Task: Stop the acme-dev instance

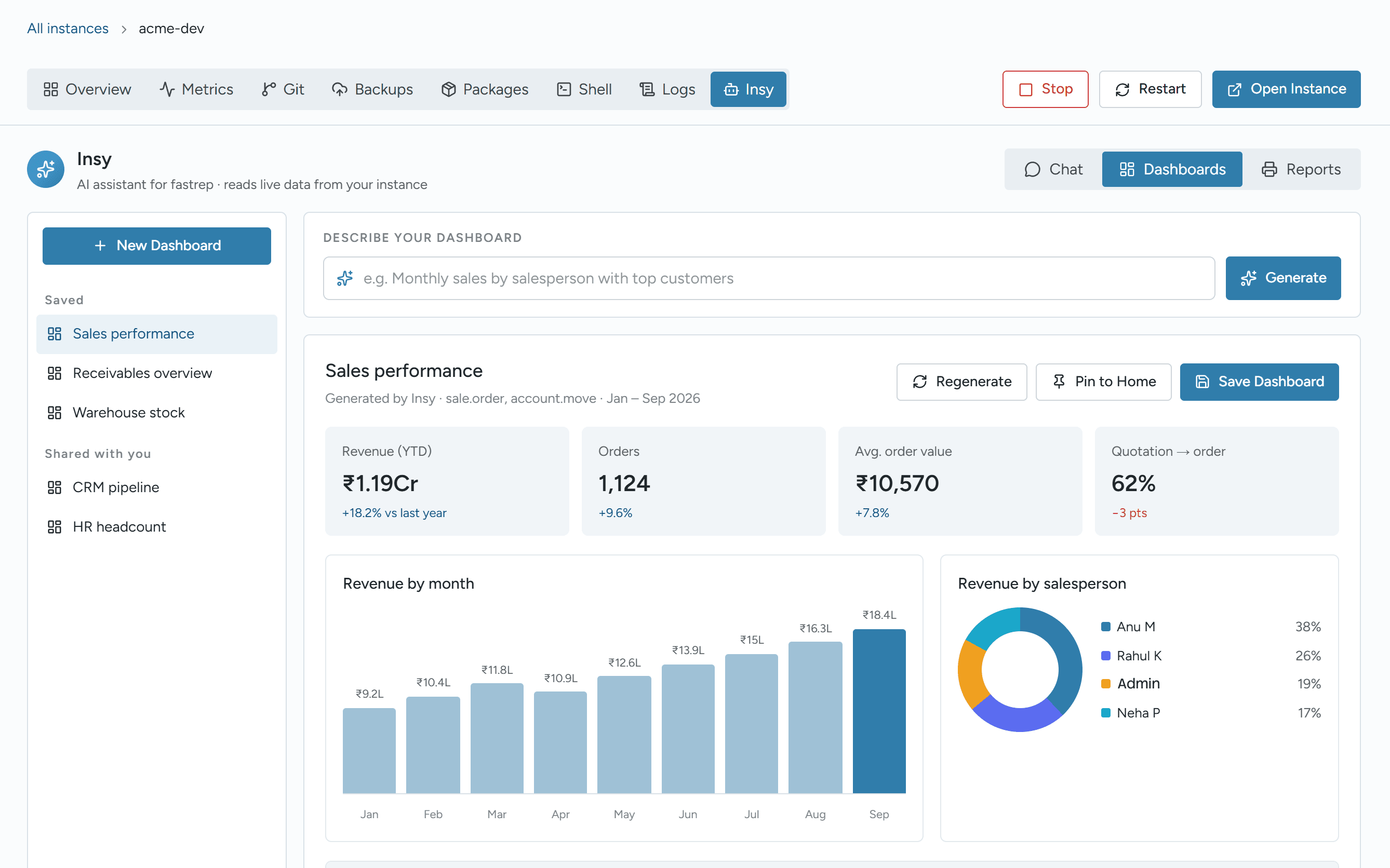Action: point(1046,89)
